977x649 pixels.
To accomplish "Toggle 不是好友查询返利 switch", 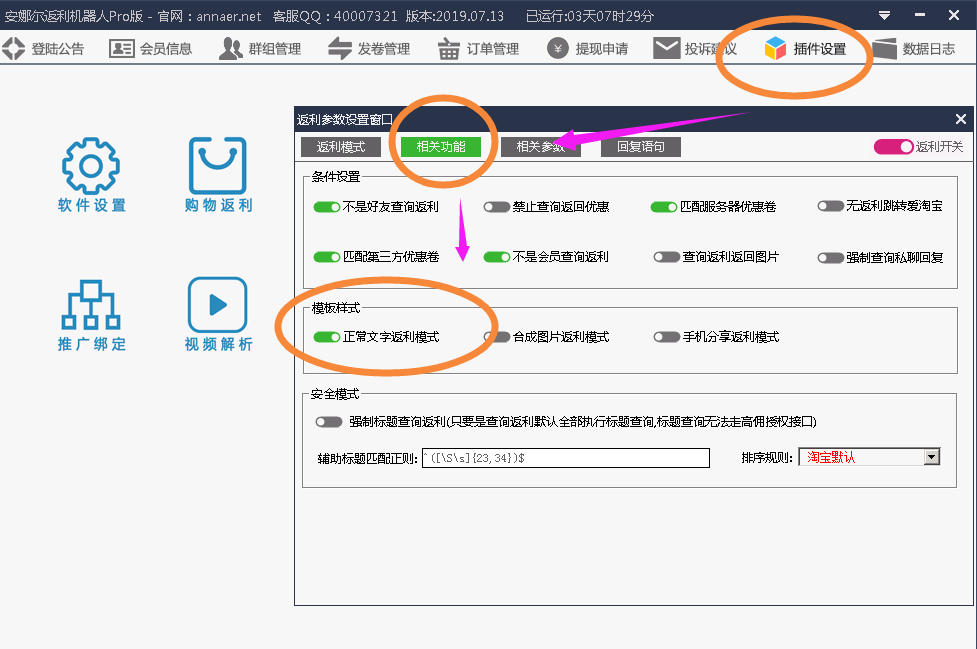I will [x=326, y=207].
